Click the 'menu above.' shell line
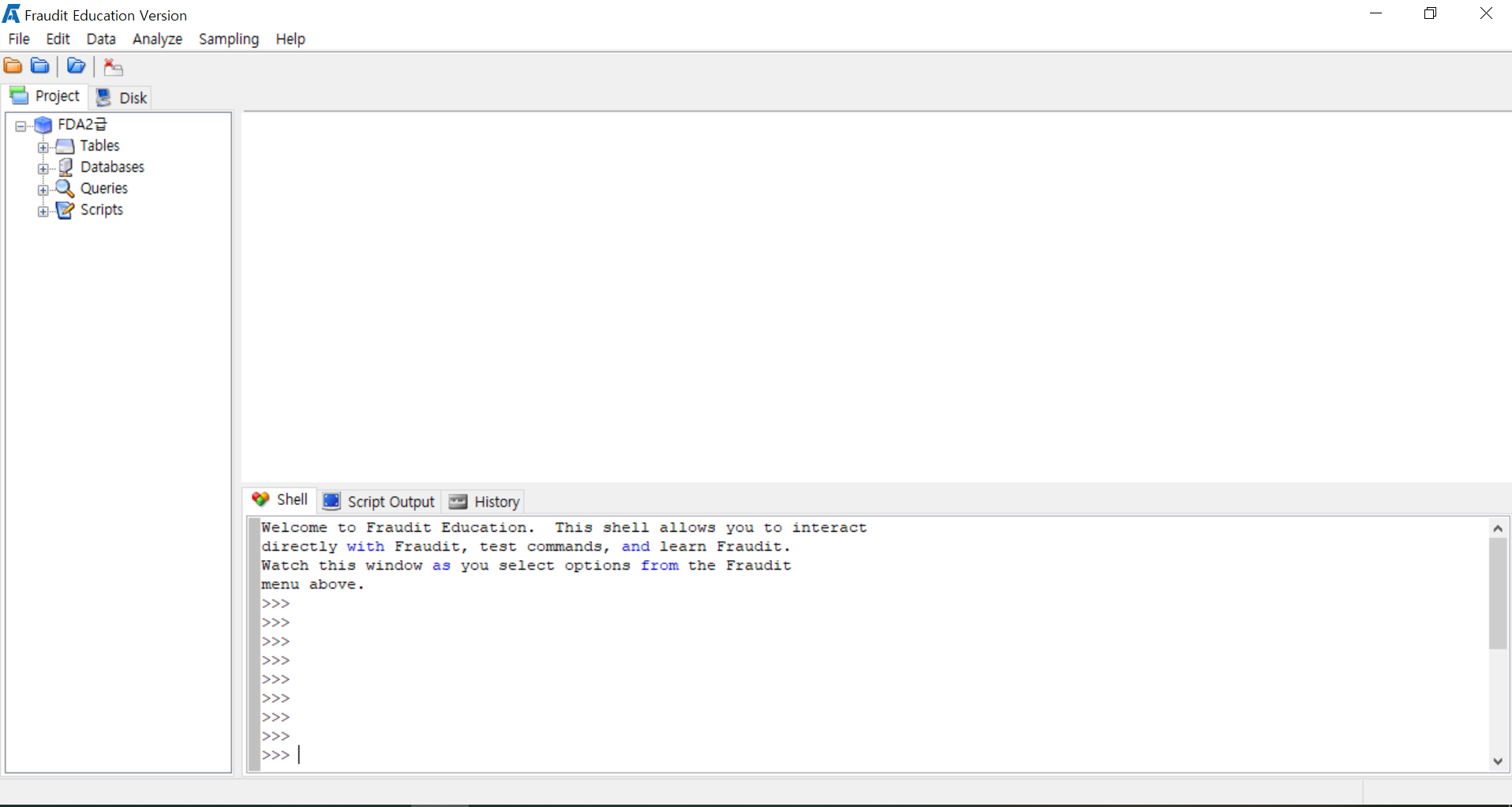Screen dimensions: 1512x807 (x=313, y=585)
